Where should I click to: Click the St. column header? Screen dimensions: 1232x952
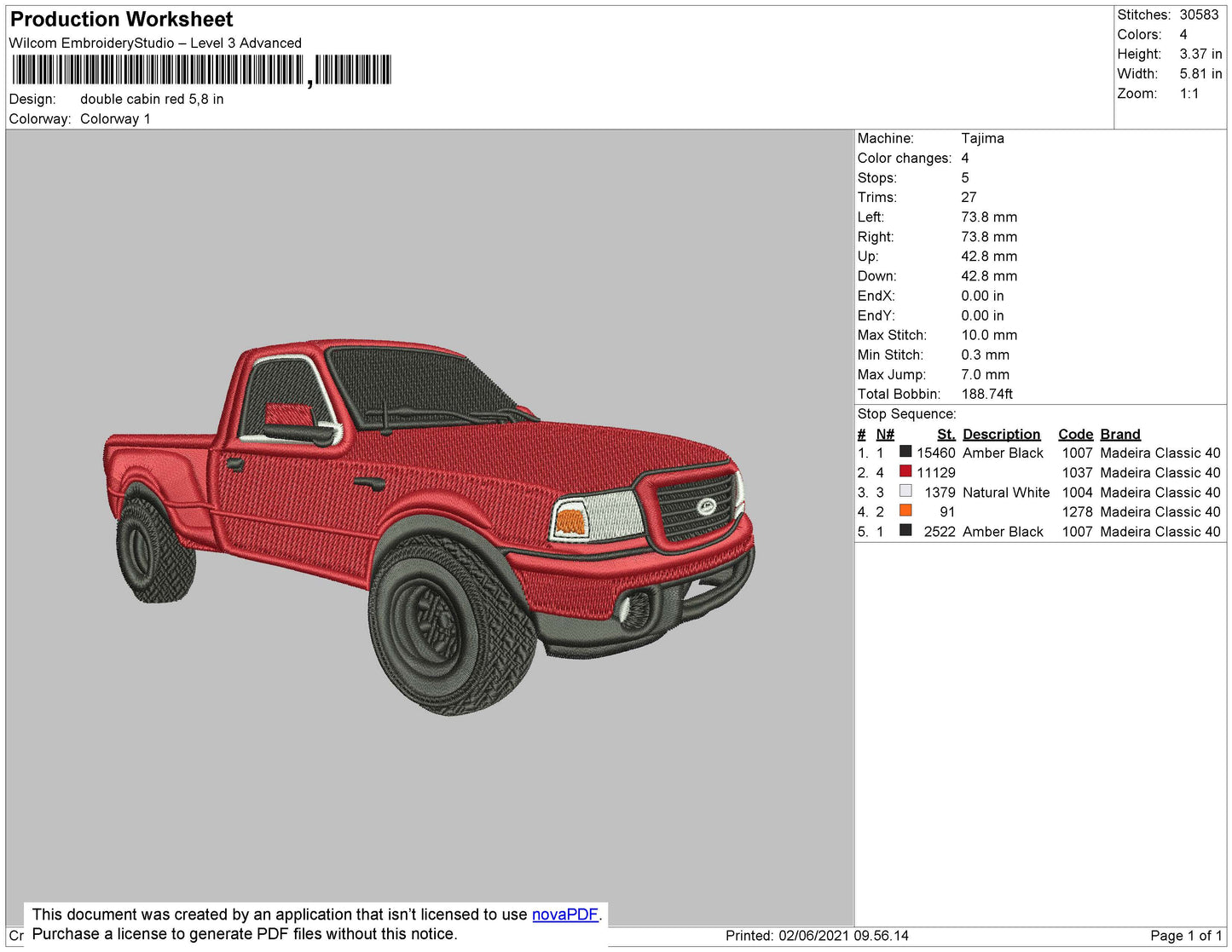[x=946, y=435]
